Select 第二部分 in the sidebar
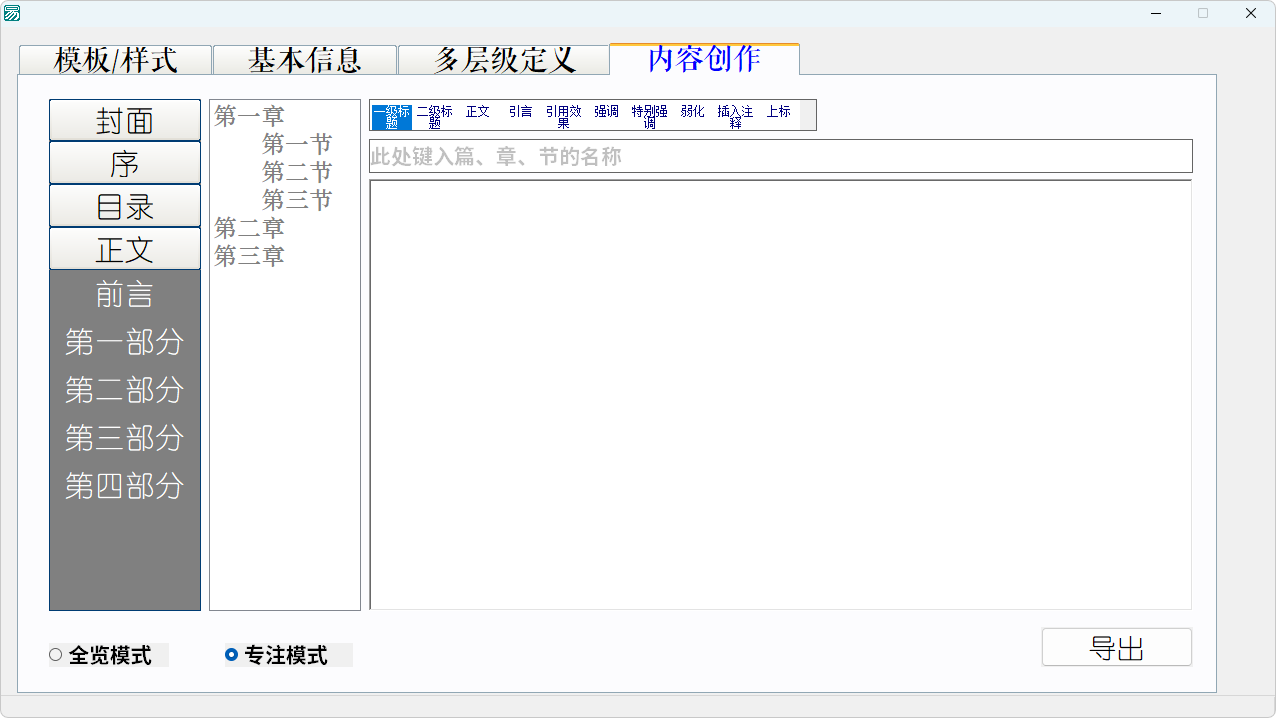 (x=125, y=390)
